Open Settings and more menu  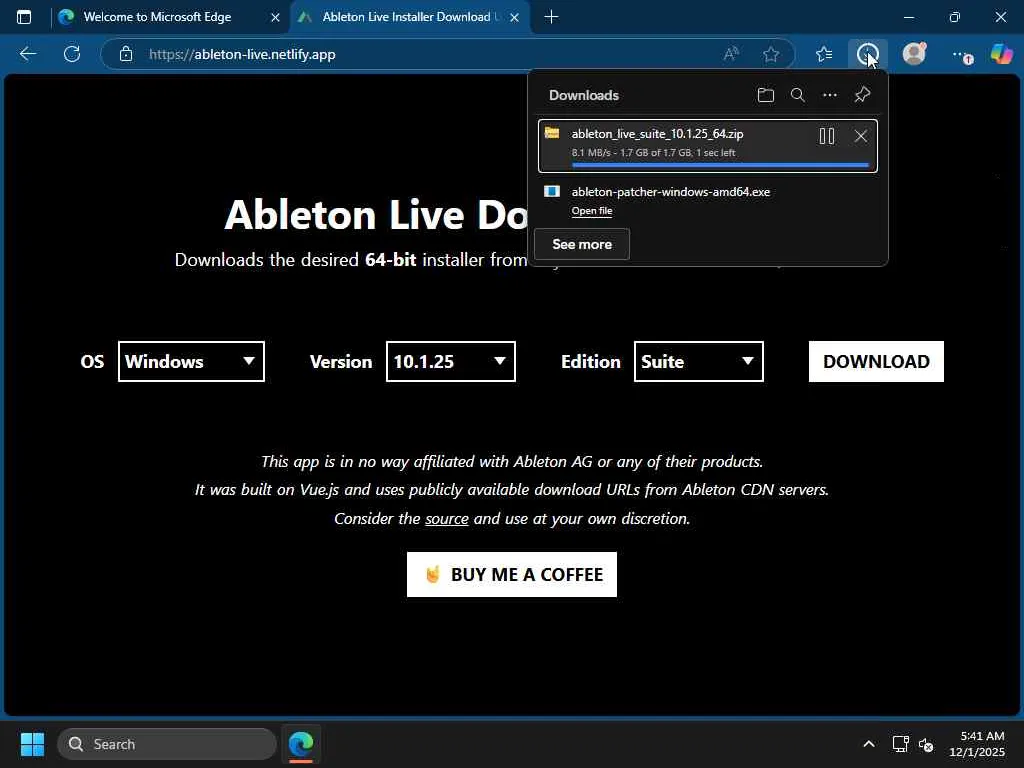[x=961, y=55]
